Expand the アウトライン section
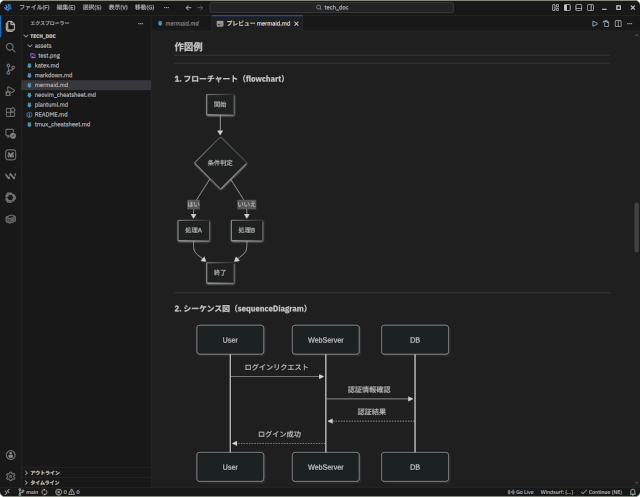Screen dimensions: 640x497 45,472
